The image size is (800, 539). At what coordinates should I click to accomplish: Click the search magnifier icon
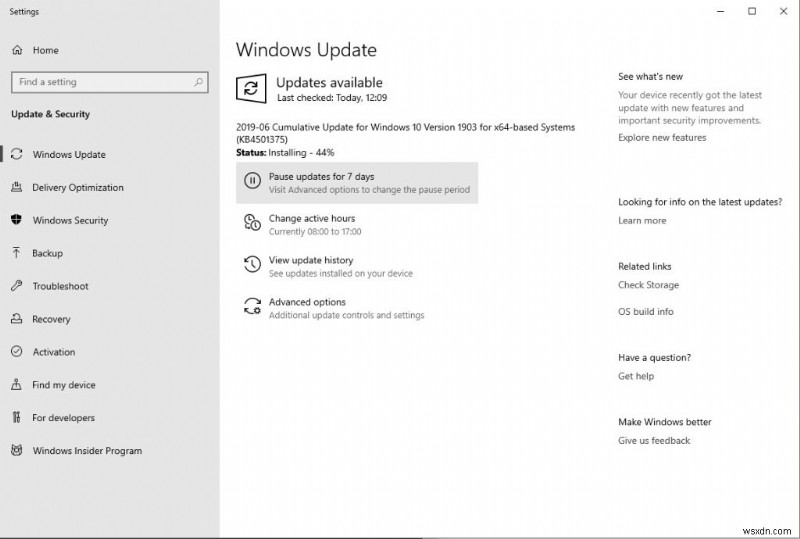[x=198, y=82]
